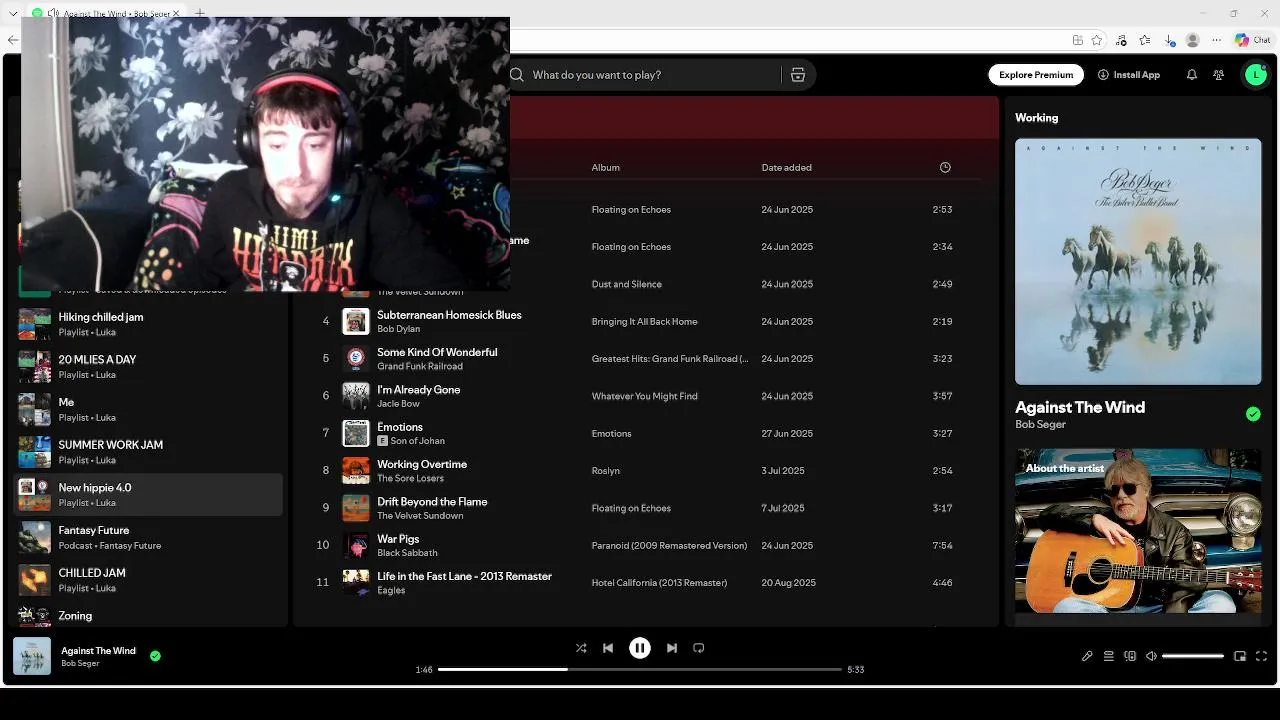
Task: Open SUMMER WORK JAM playlist
Action: 150,452
